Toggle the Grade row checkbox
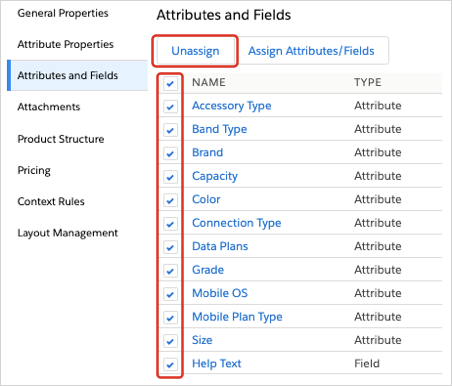The height and width of the screenshot is (386, 452). point(170,271)
